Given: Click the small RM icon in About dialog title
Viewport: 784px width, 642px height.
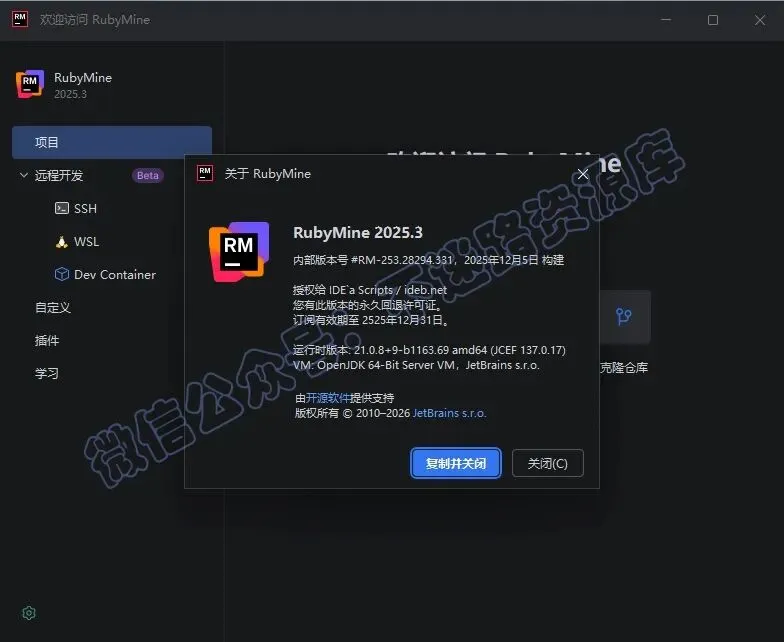Looking at the screenshot, I should coord(205,174).
